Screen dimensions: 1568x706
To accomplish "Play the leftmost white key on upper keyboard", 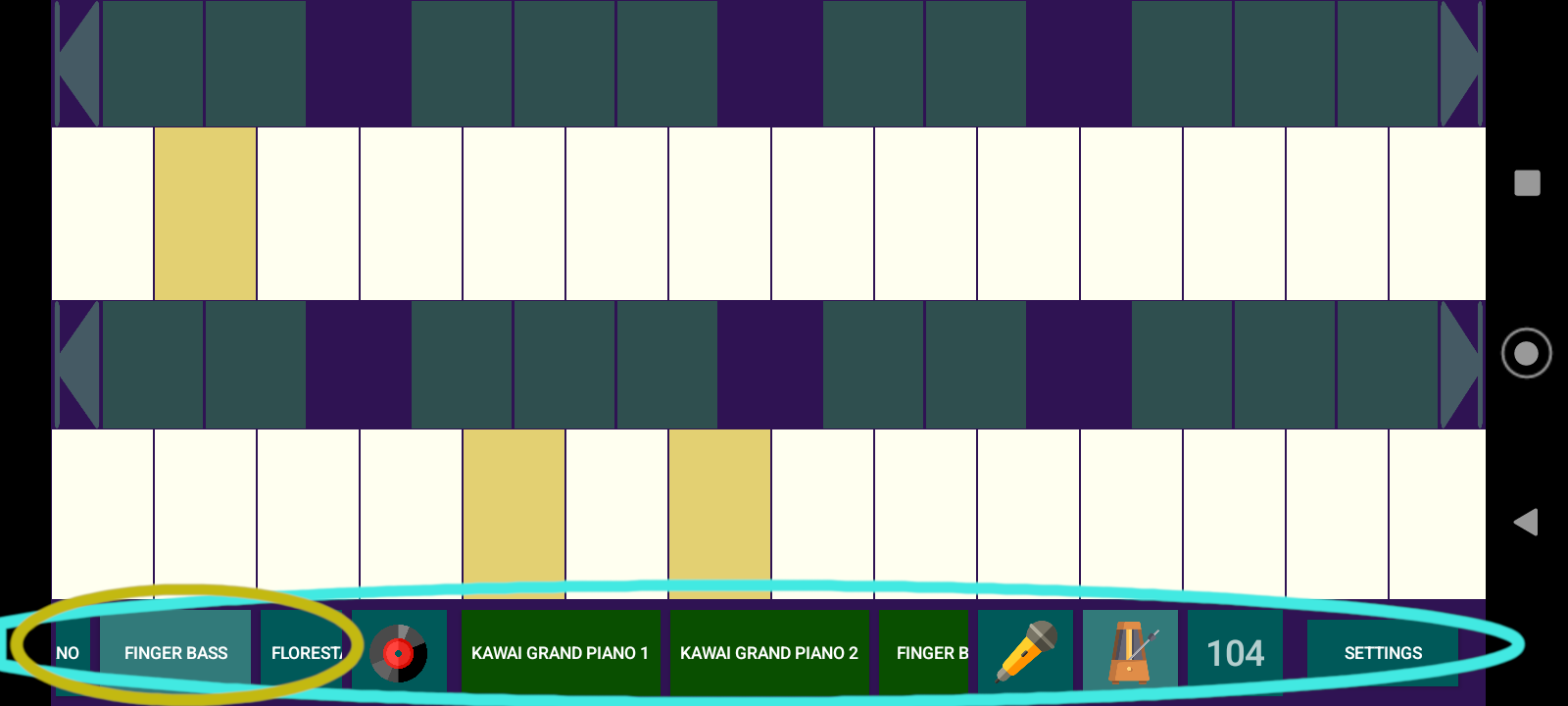I will pos(103,214).
